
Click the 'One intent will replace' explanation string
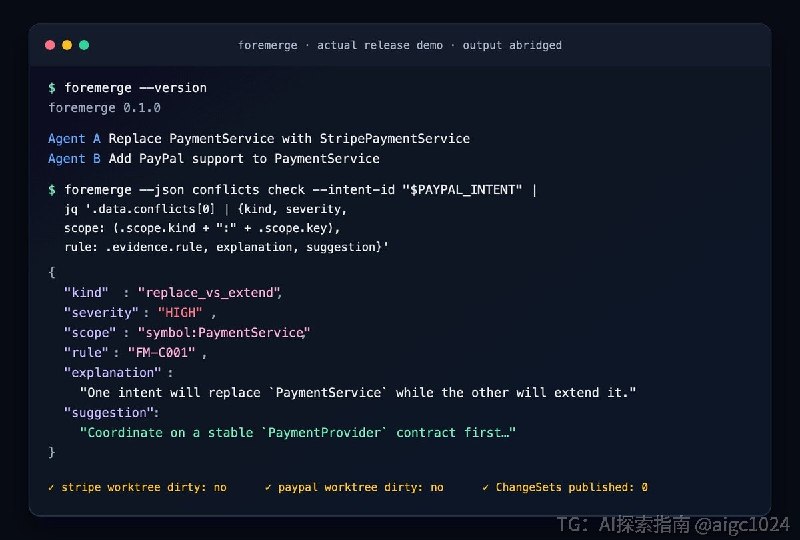click(x=358, y=393)
